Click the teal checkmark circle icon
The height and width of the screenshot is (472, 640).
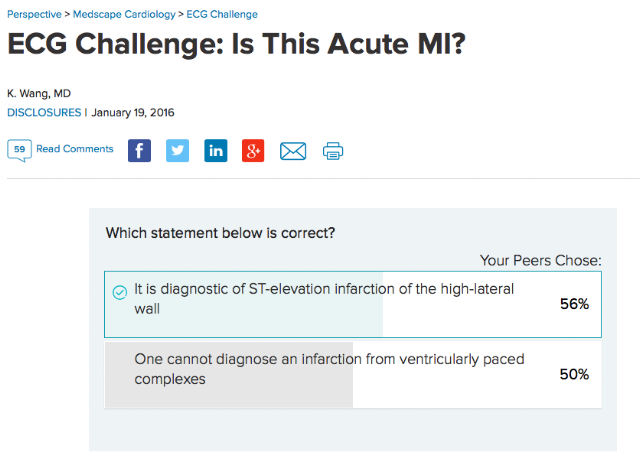120,292
